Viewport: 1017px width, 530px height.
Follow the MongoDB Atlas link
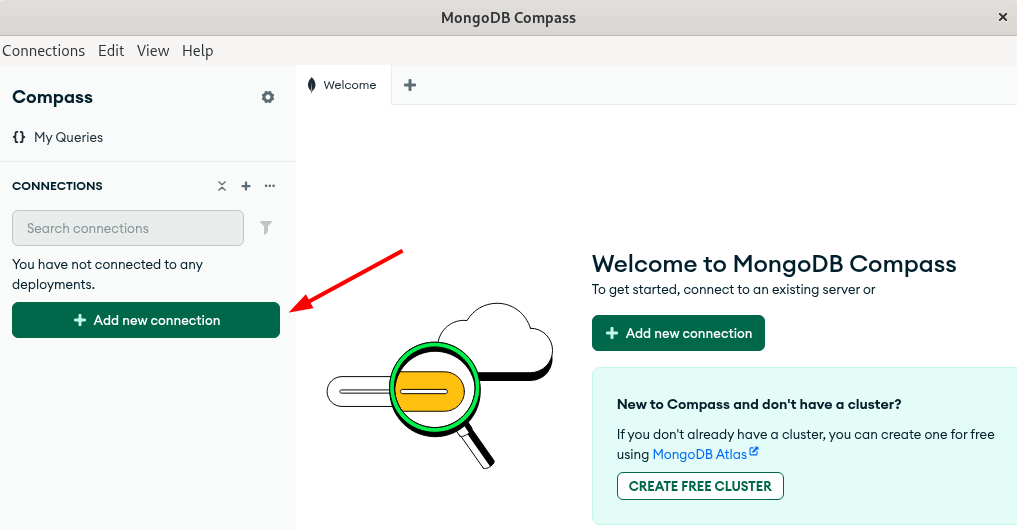(x=699, y=454)
